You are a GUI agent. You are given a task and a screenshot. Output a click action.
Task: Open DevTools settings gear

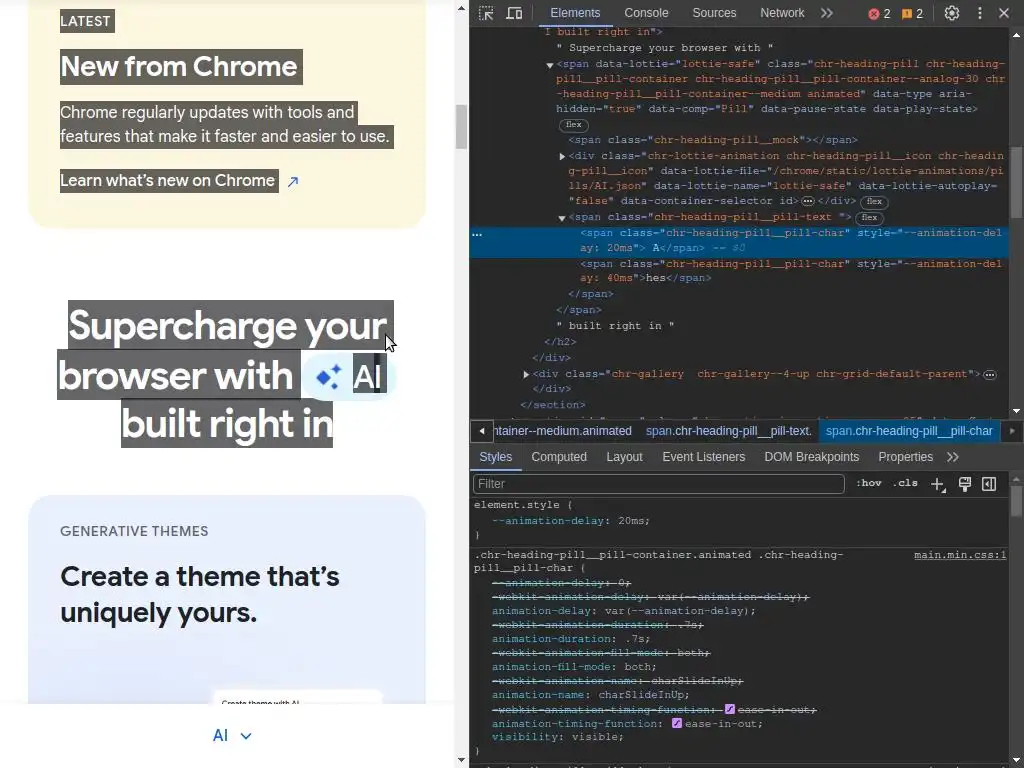pyautogui.click(x=952, y=13)
